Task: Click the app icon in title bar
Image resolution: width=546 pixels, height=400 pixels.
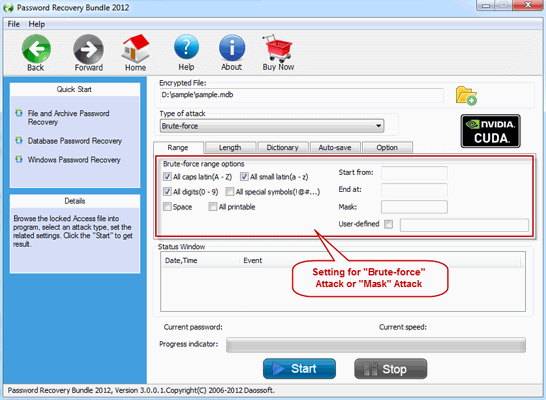Action: [x=8, y=8]
